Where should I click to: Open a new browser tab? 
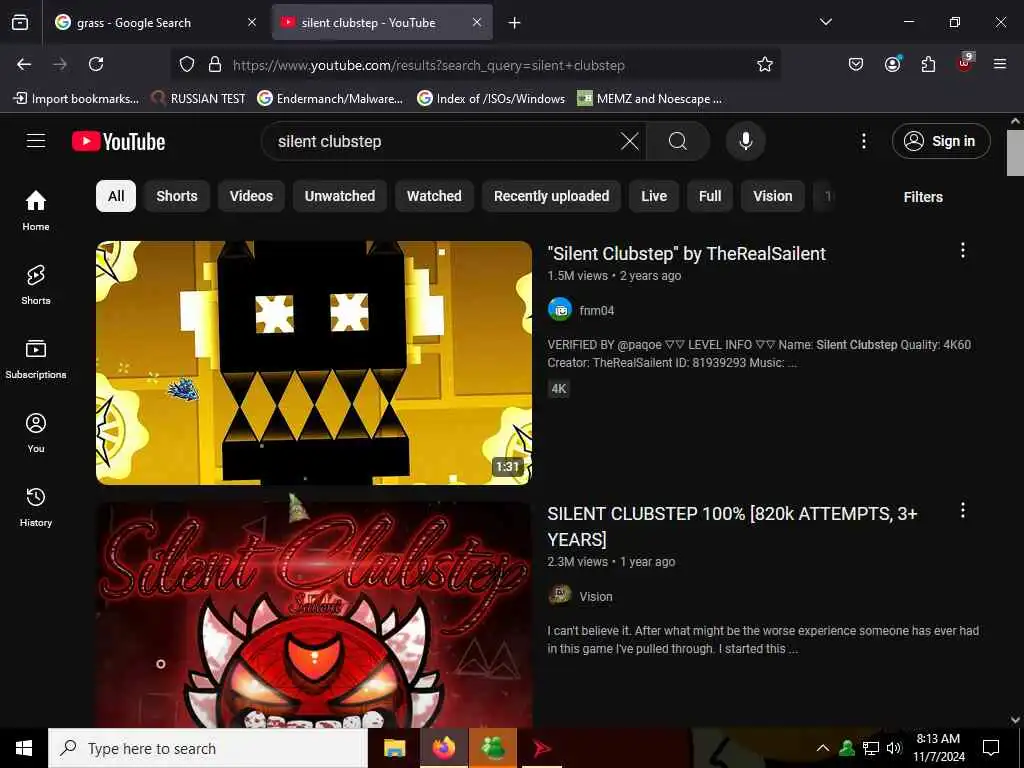click(515, 23)
